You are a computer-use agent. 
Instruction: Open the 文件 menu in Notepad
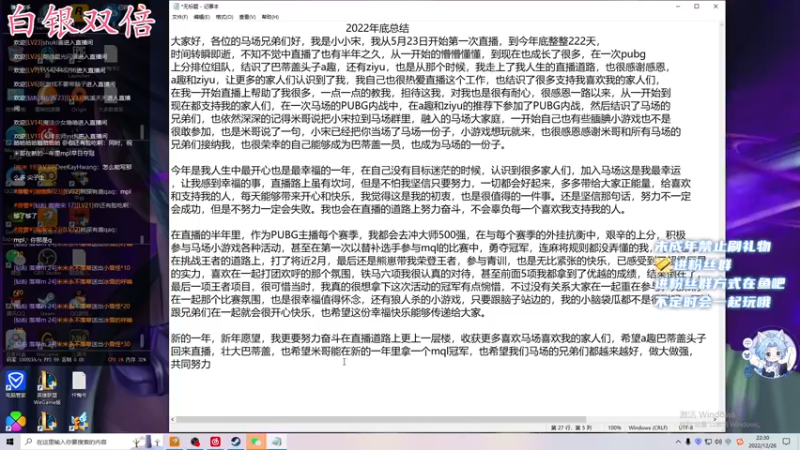click(x=180, y=17)
